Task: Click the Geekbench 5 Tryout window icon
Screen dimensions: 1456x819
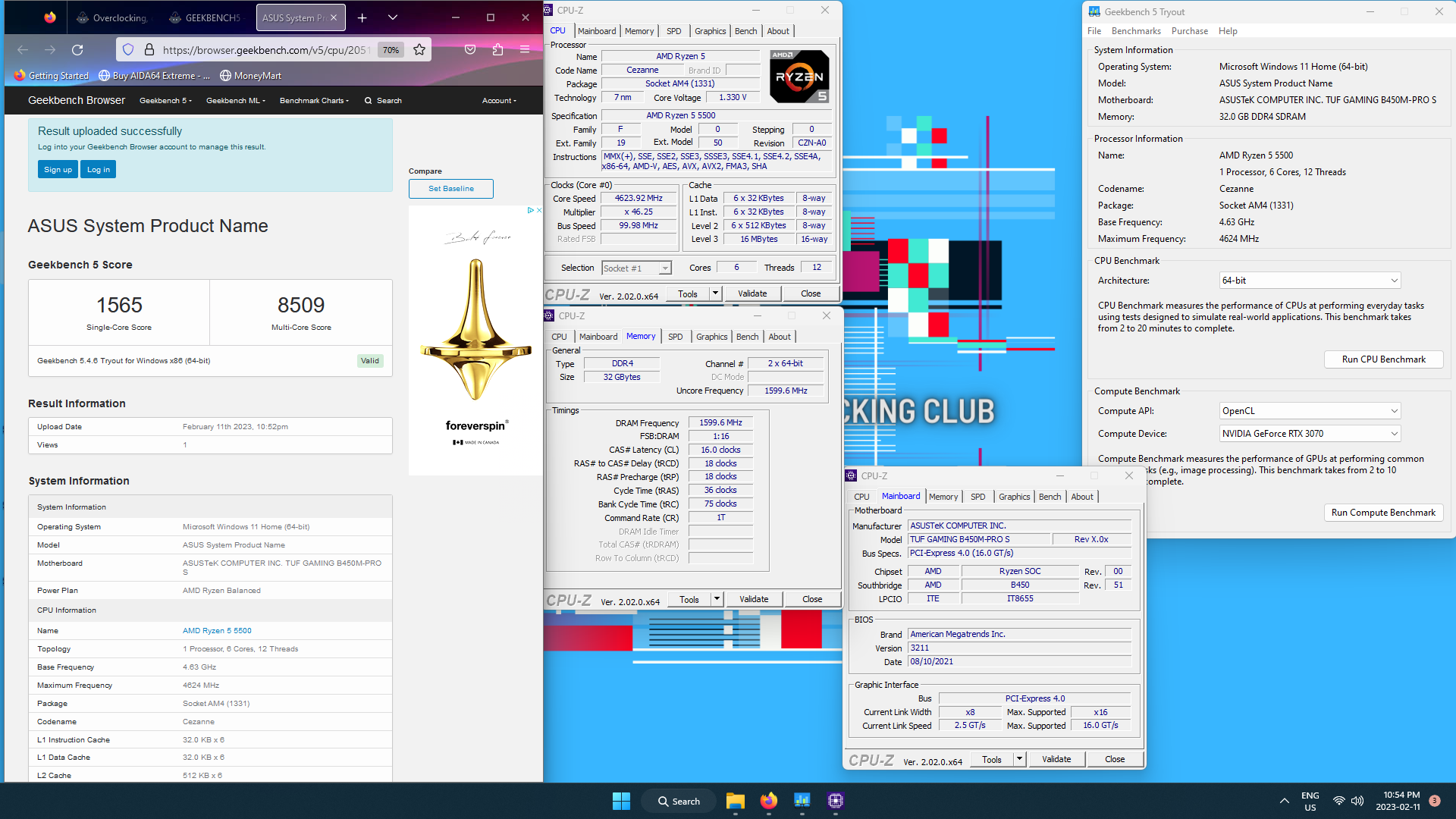Action: pos(1094,11)
